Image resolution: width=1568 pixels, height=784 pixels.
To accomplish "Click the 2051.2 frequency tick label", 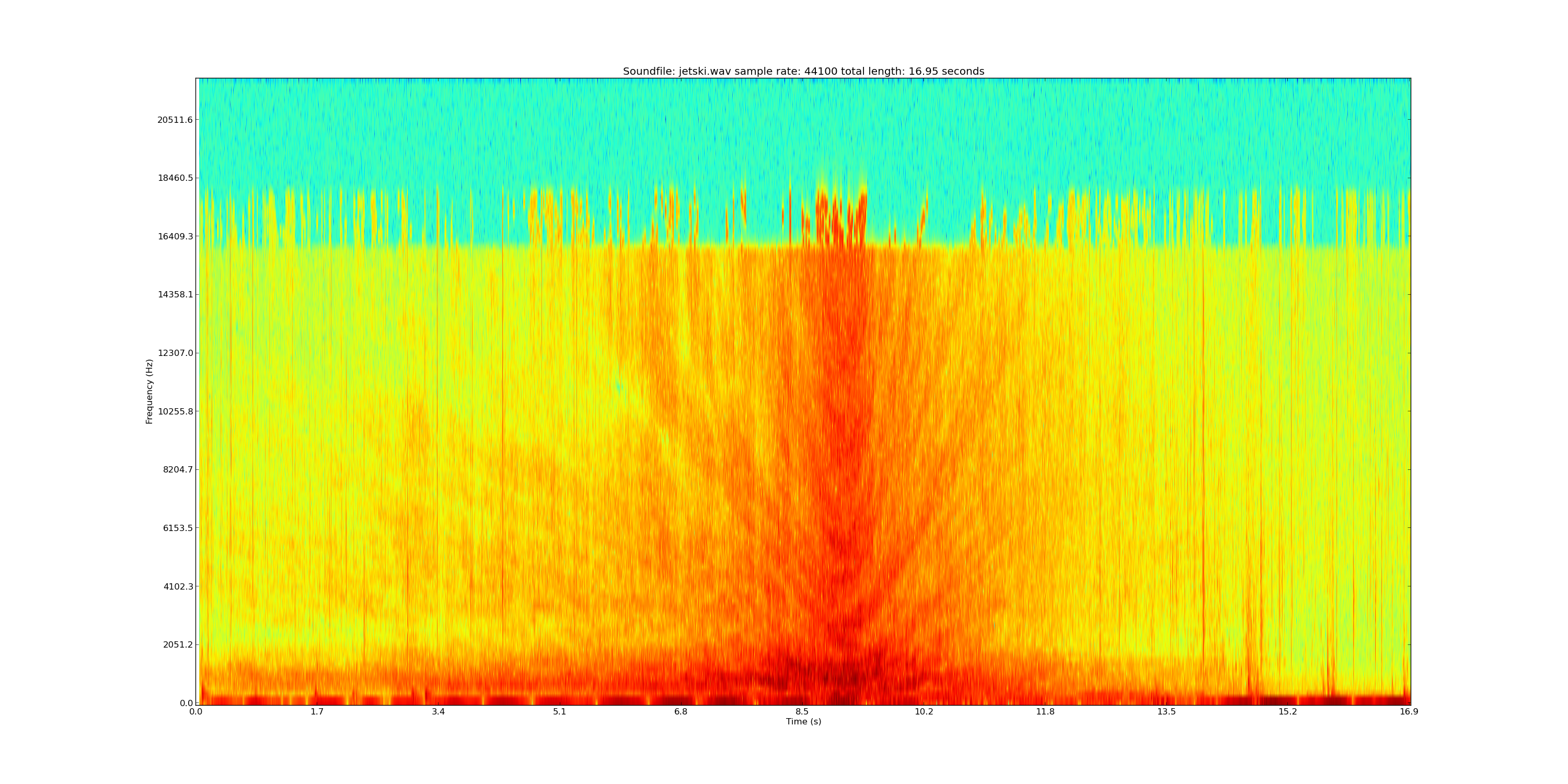I will 177,644.
